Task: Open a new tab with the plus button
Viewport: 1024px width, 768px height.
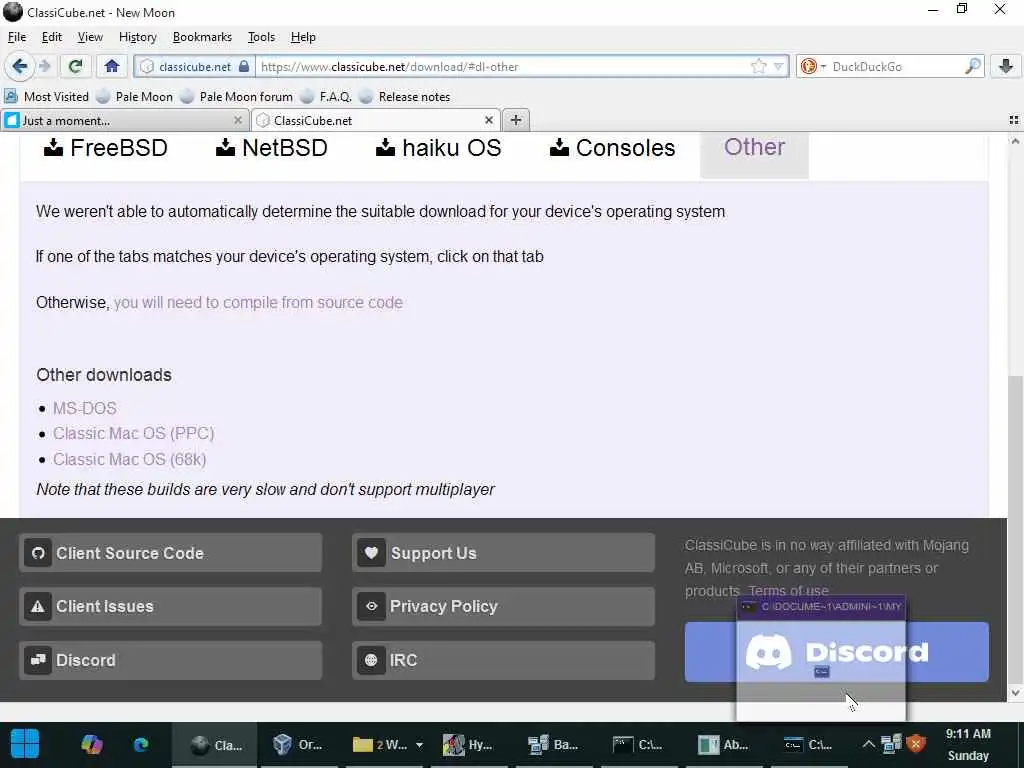Action: click(x=516, y=120)
